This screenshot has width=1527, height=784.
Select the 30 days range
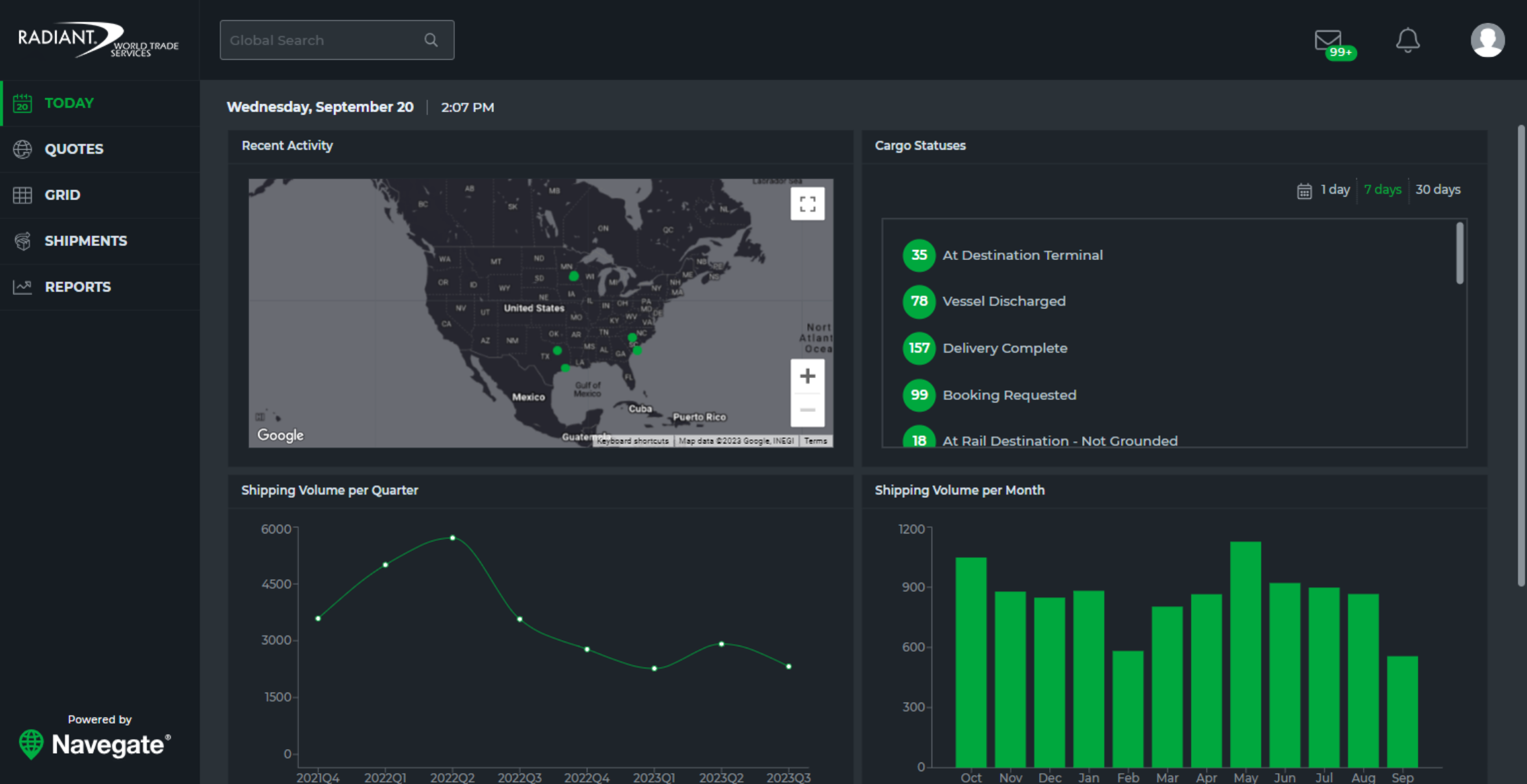1438,189
